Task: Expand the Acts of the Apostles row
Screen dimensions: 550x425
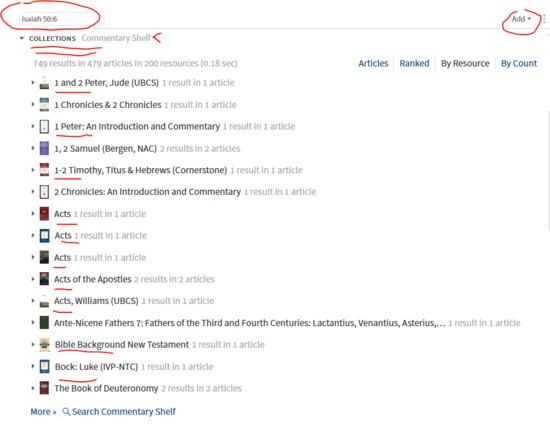Action: (33, 279)
